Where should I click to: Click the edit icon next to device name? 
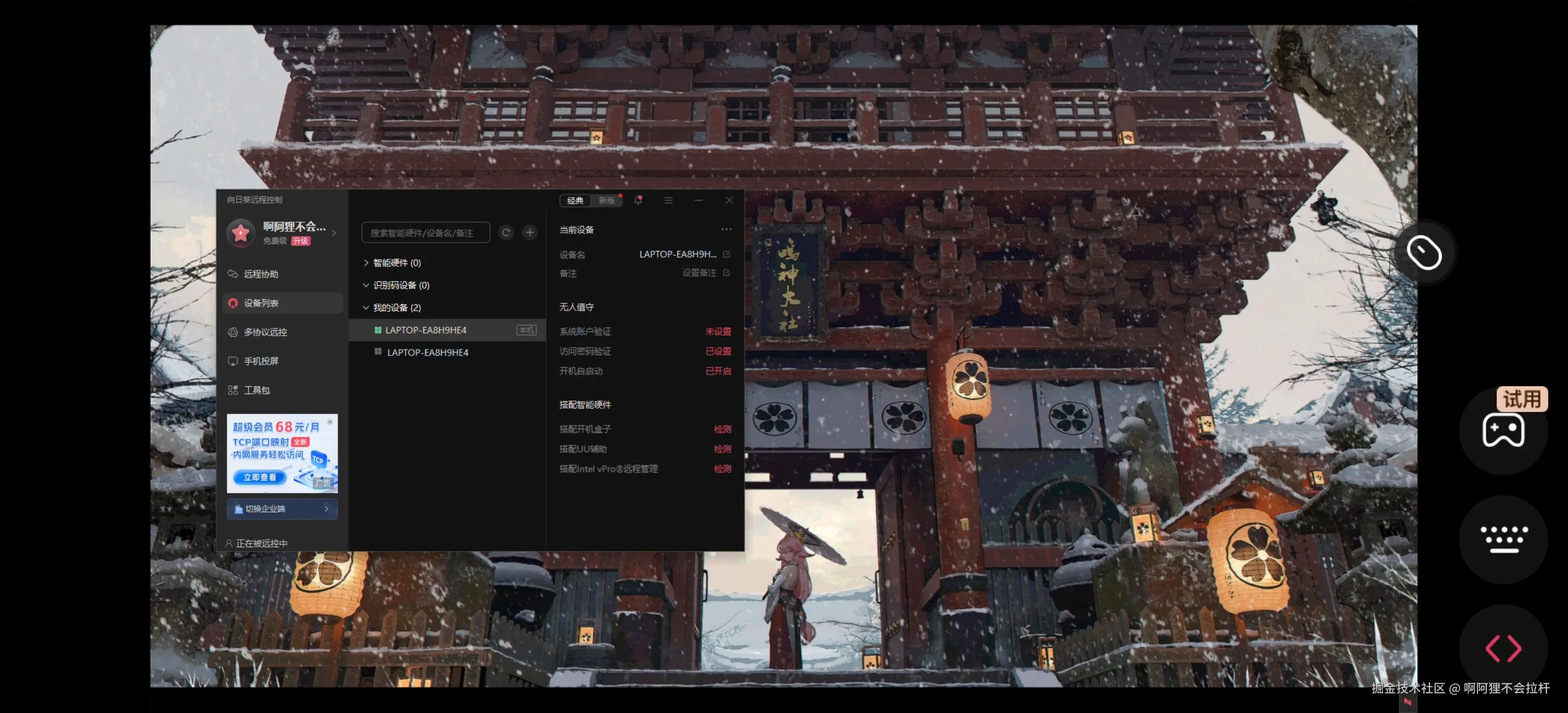point(726,255)
